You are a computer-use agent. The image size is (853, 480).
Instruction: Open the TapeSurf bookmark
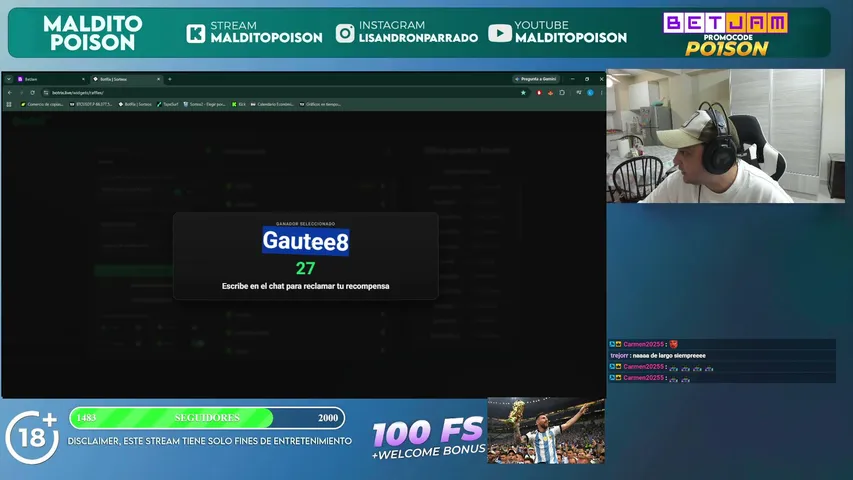point(168,104)
